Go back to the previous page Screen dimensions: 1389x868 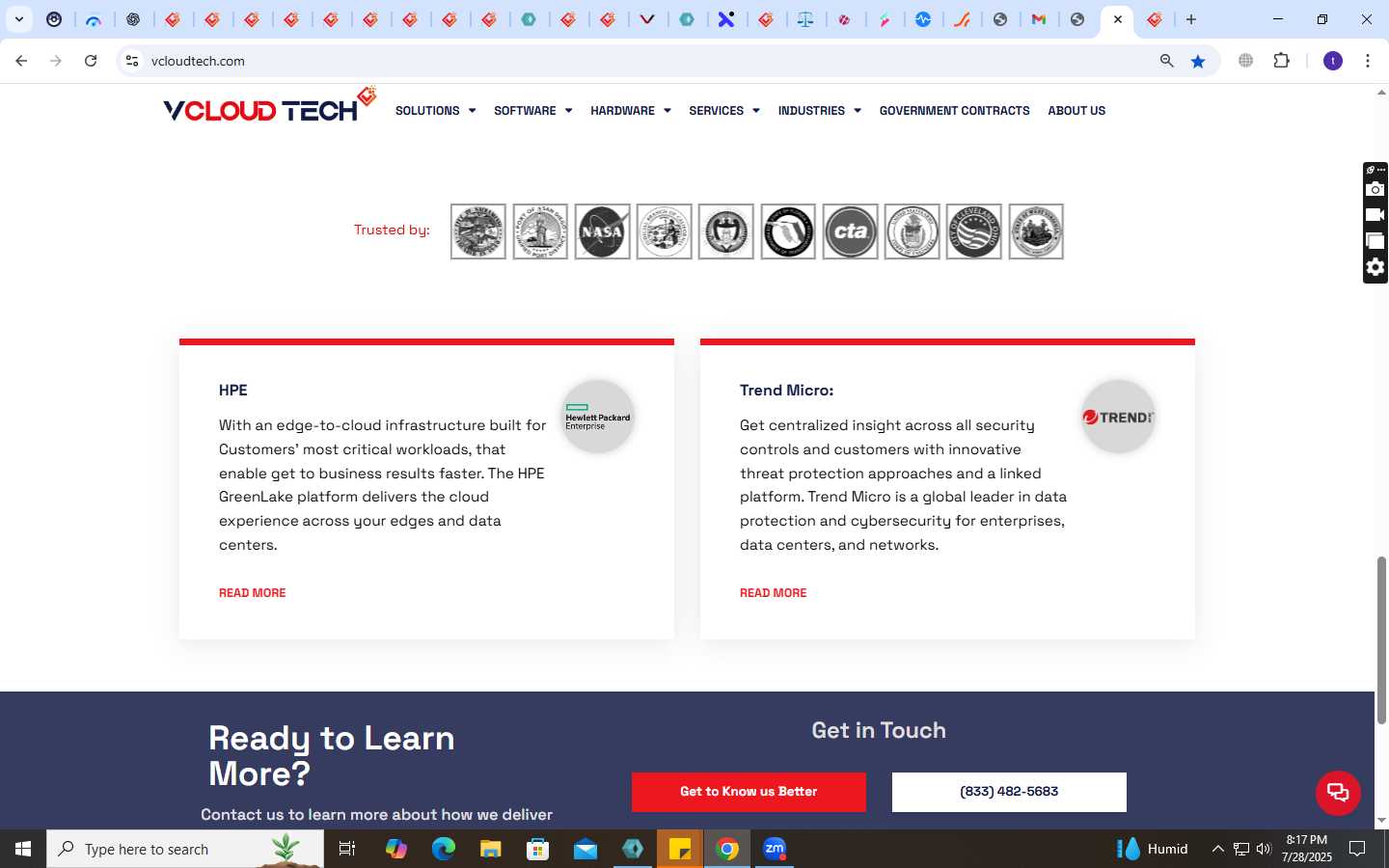[x=21, y=61]
